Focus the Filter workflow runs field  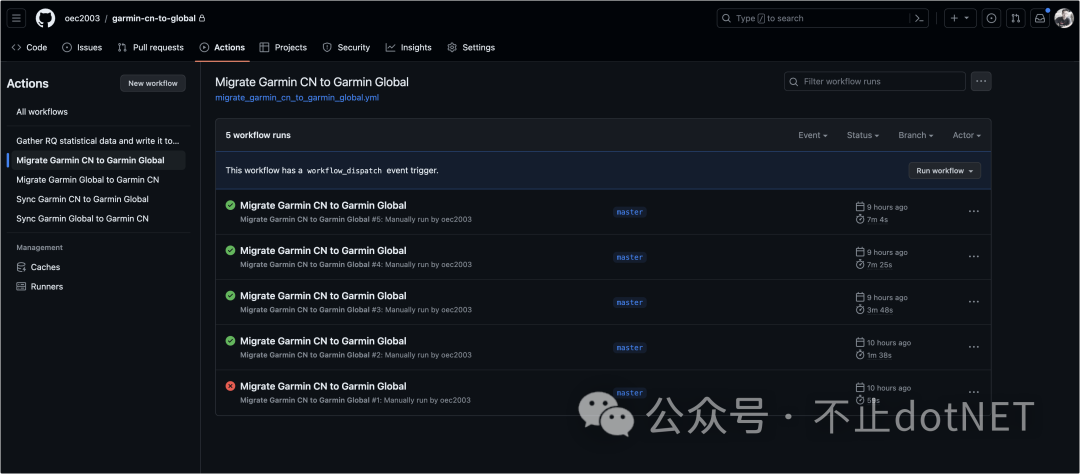tap(875, 81)
